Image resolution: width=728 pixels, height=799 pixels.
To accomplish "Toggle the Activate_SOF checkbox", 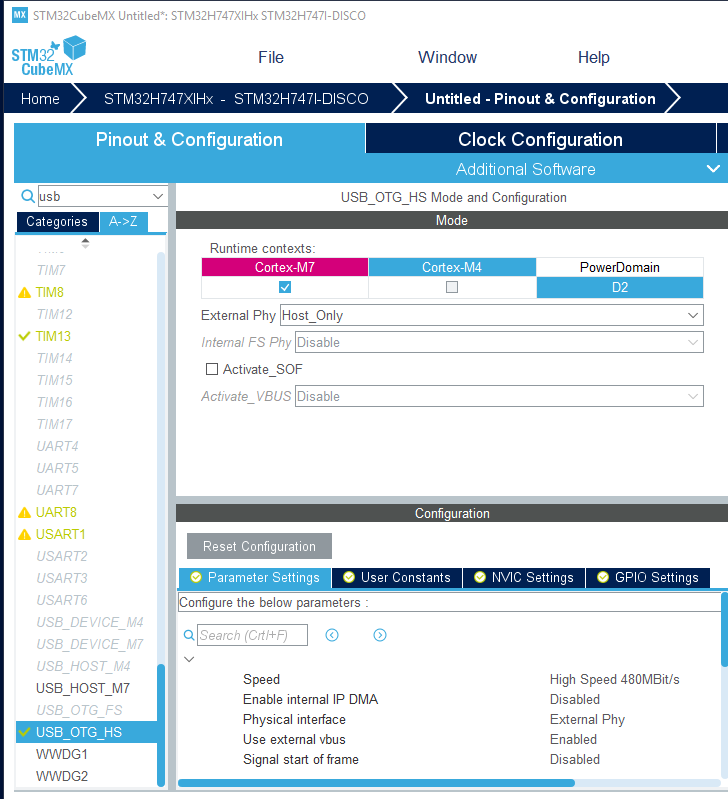I will 212,369.
